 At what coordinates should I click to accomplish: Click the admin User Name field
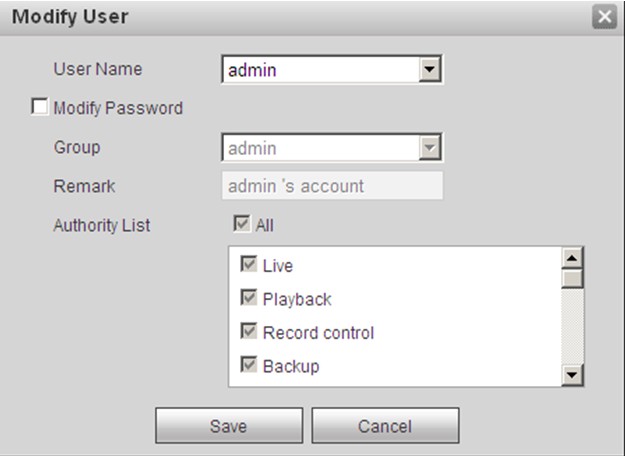(320, 70)
